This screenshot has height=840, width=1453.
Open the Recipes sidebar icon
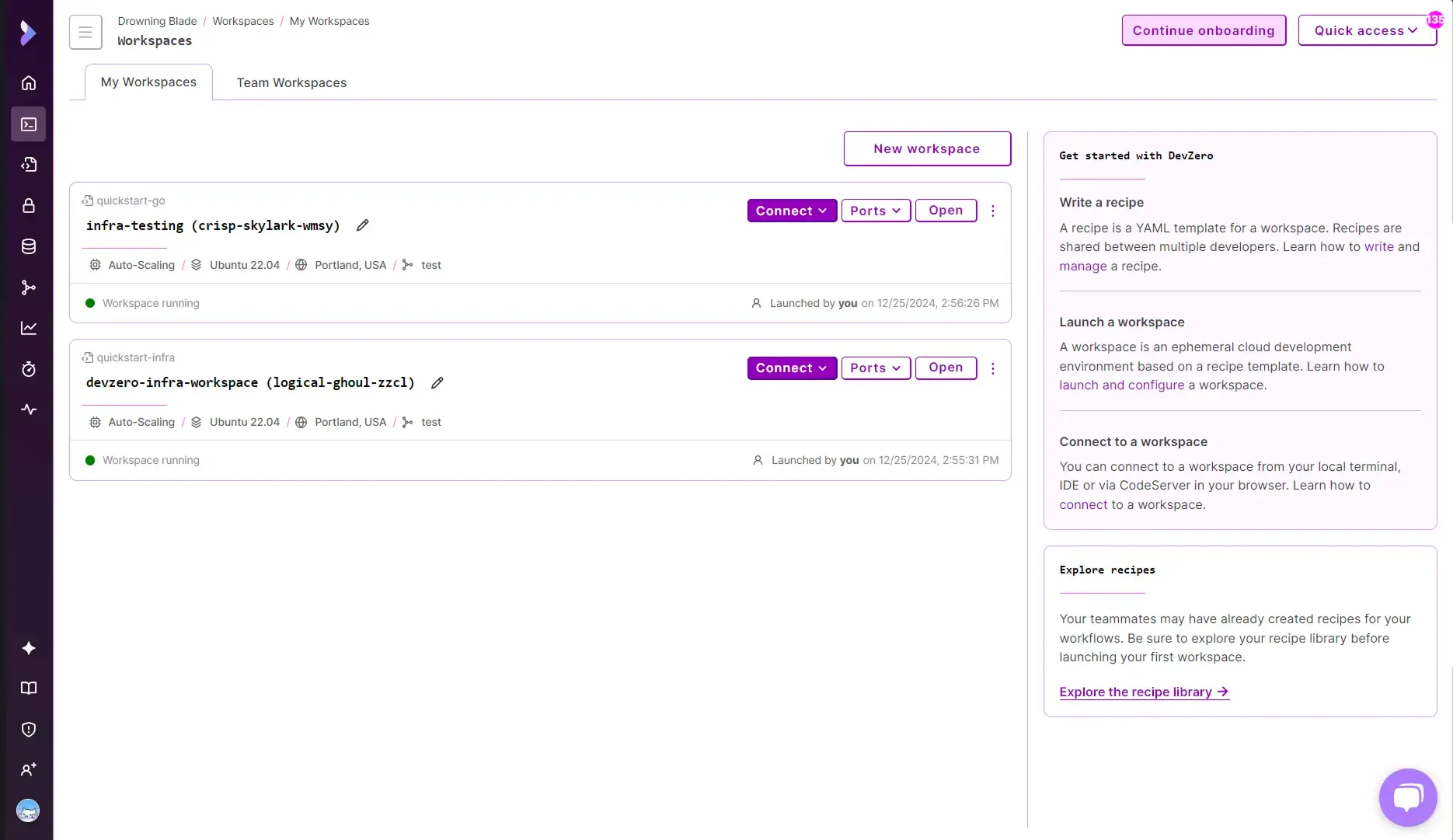(28, 164)
